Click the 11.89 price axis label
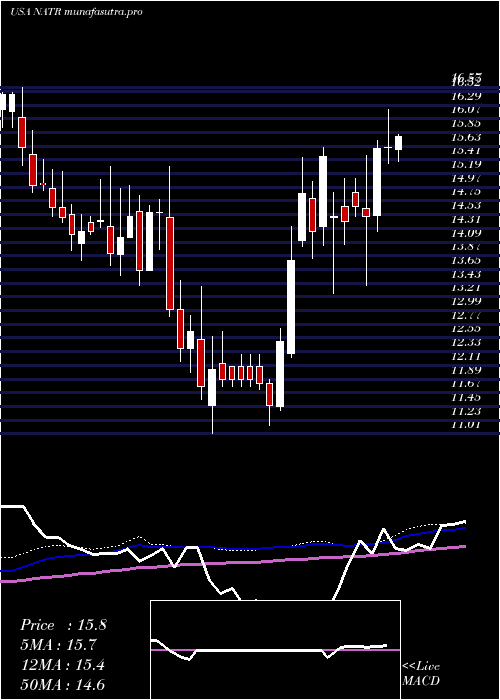Image resolution: width=500 pixels, height=700 pixels. pos(466,370)
